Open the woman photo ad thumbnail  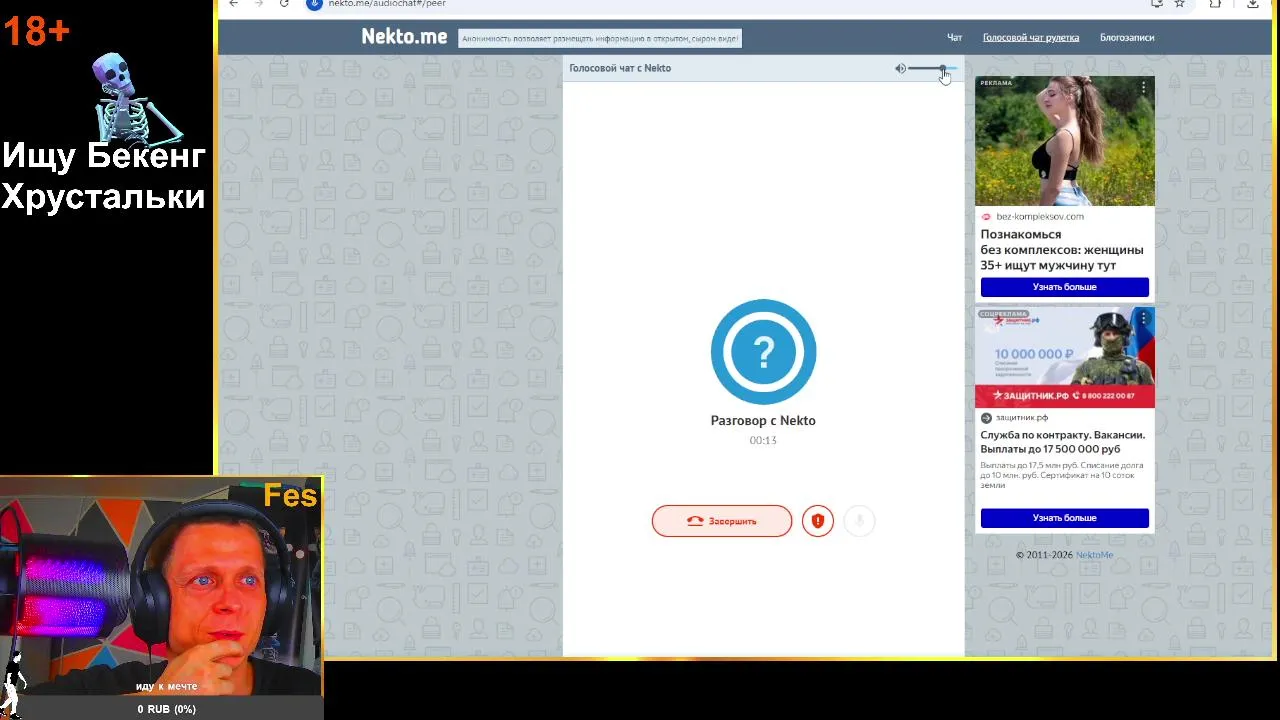1064,141
